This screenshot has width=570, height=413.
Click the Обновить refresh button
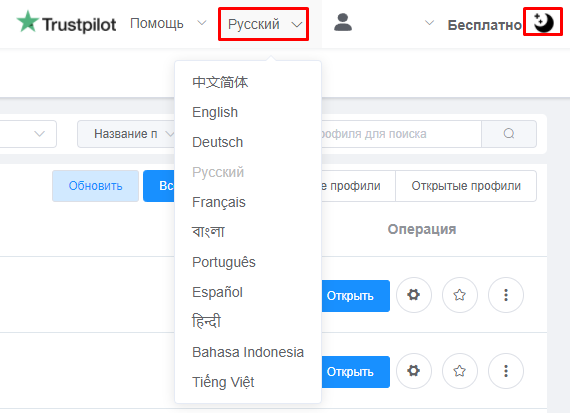(95, 186)
